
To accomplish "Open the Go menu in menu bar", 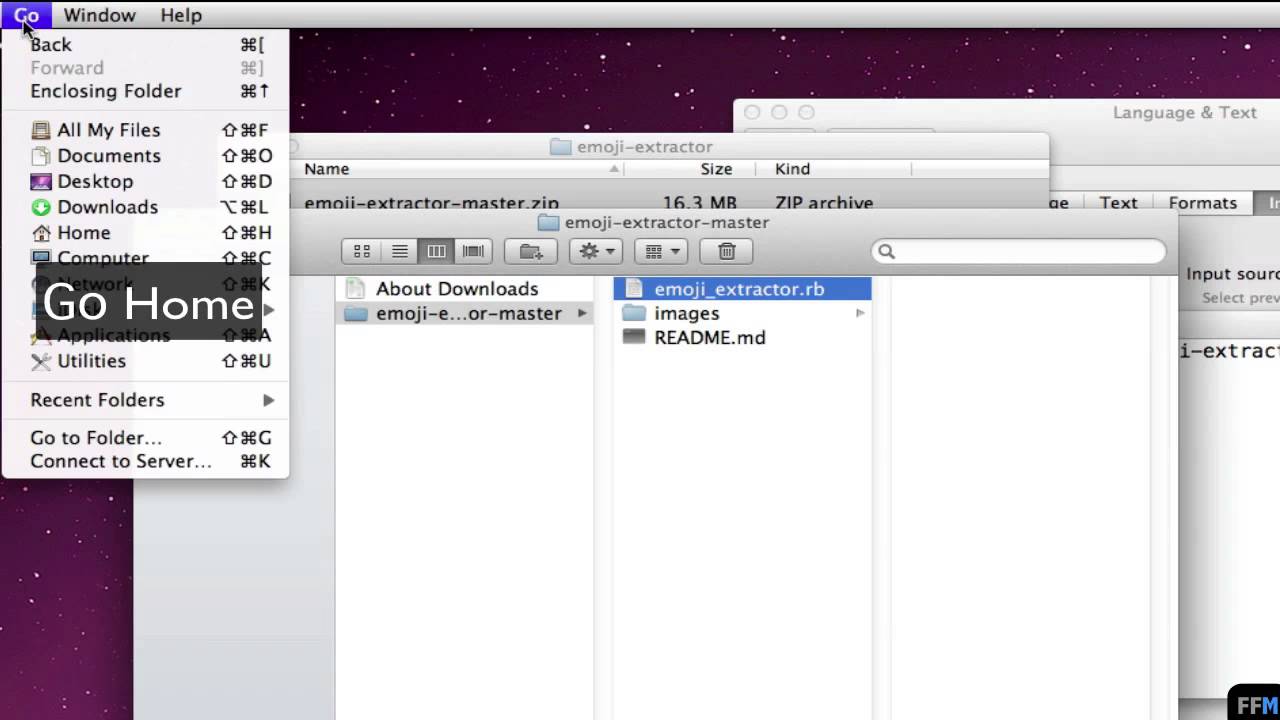I will pyautogui.click(x=26, y=15).
